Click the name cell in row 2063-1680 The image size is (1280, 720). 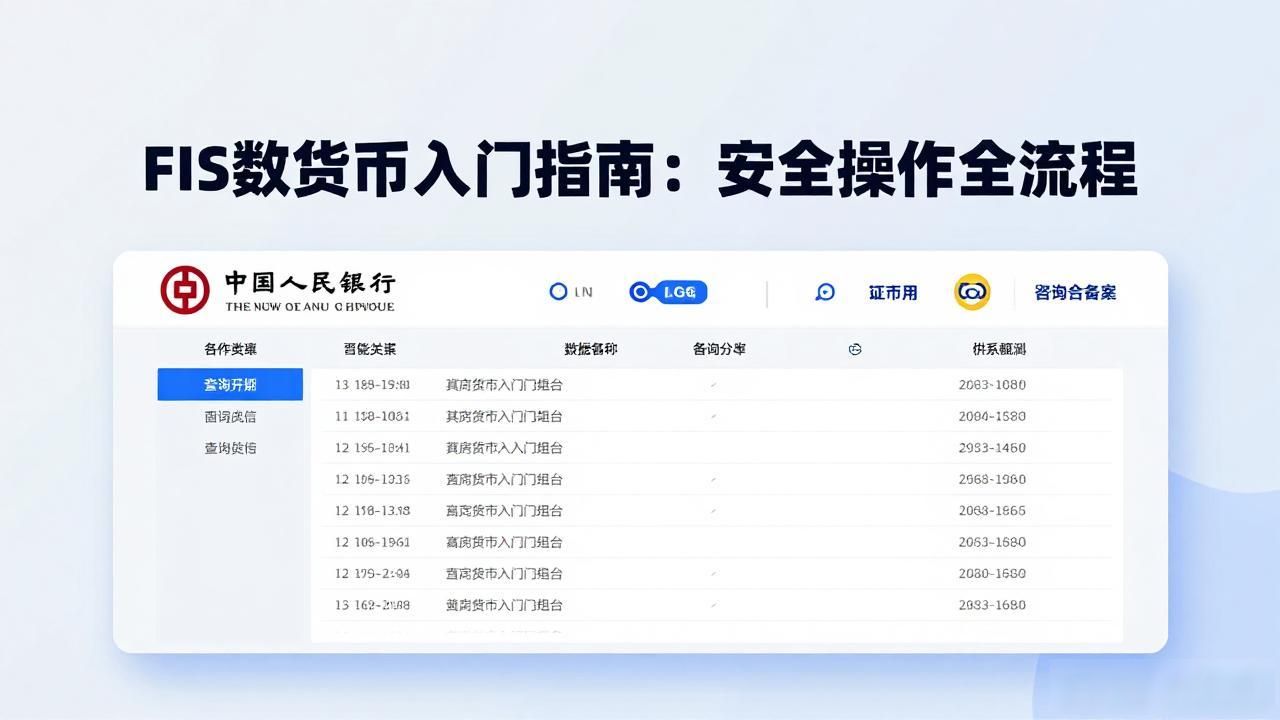pyautogui.click(x=504, y=542)
